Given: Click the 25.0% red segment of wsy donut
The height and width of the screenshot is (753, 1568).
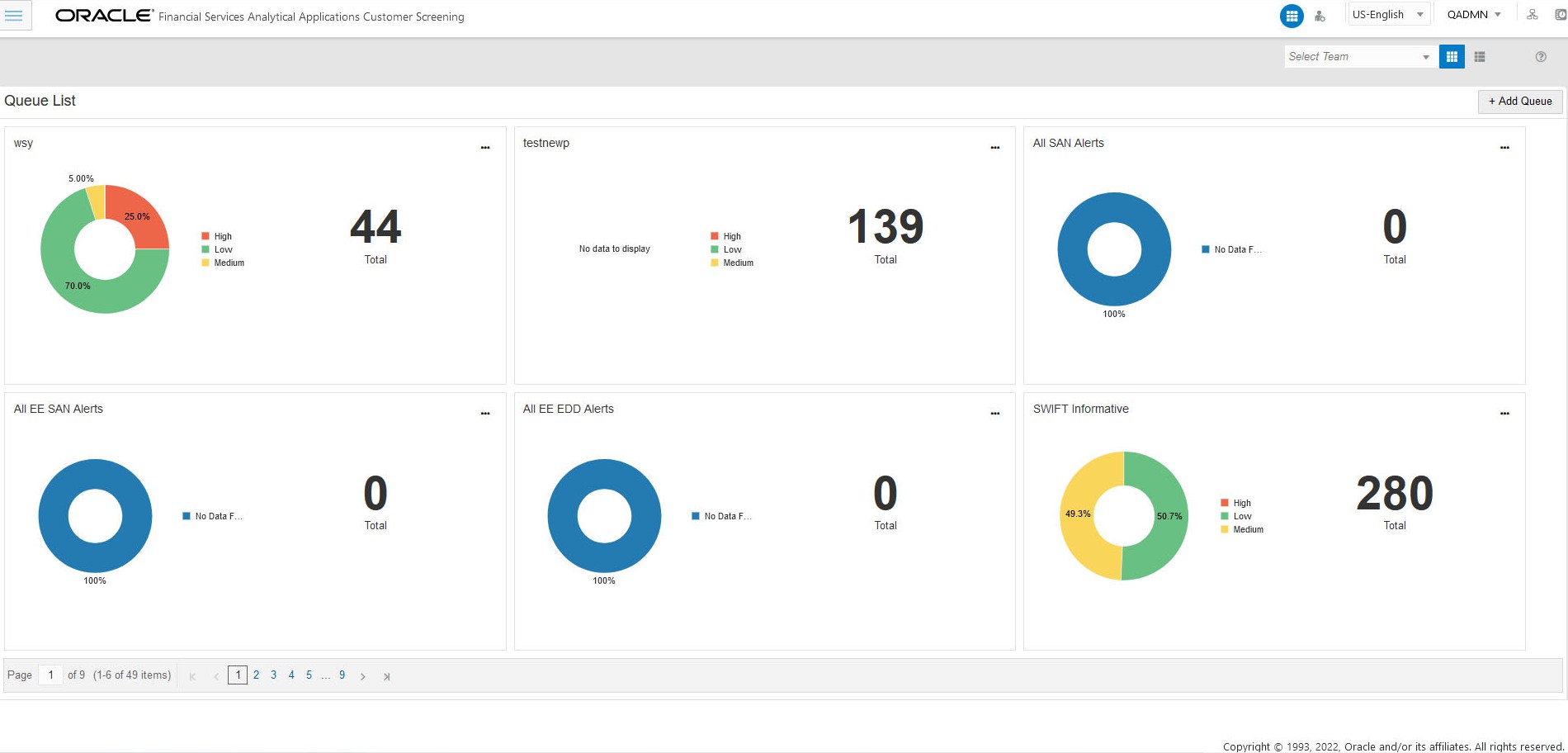Looking at the screenshot, I should (x=137, y=217).
